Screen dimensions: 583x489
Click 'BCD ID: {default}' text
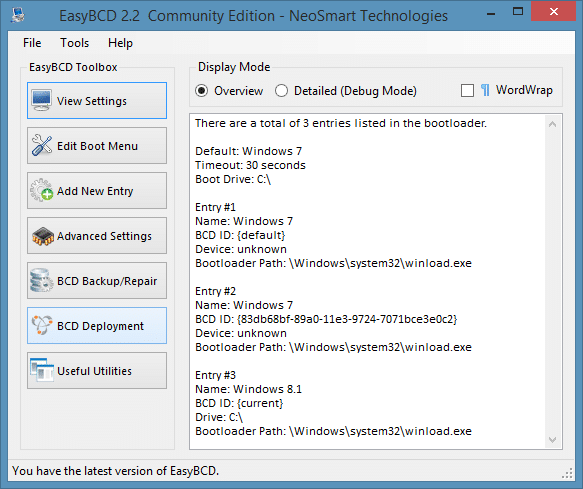[x=240, y=235]
